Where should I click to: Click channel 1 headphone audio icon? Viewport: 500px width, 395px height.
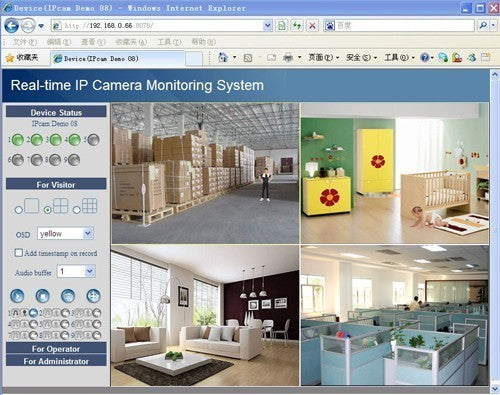coord(16,313)
